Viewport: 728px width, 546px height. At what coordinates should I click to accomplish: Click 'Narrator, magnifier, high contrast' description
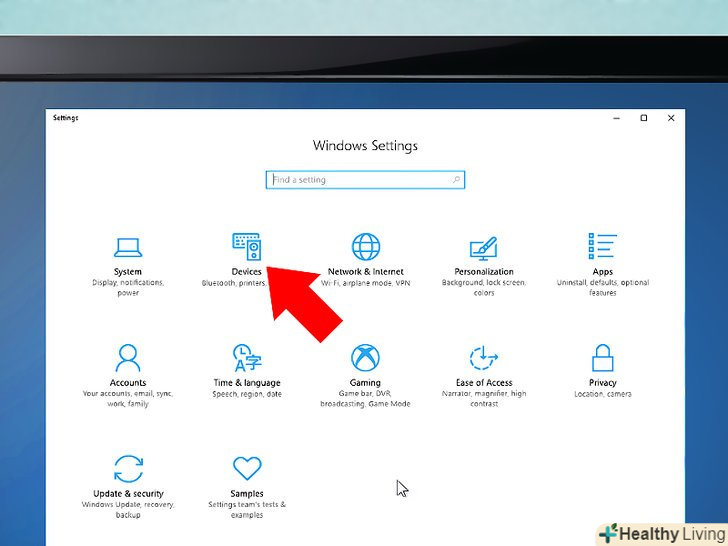pos(484,399)
